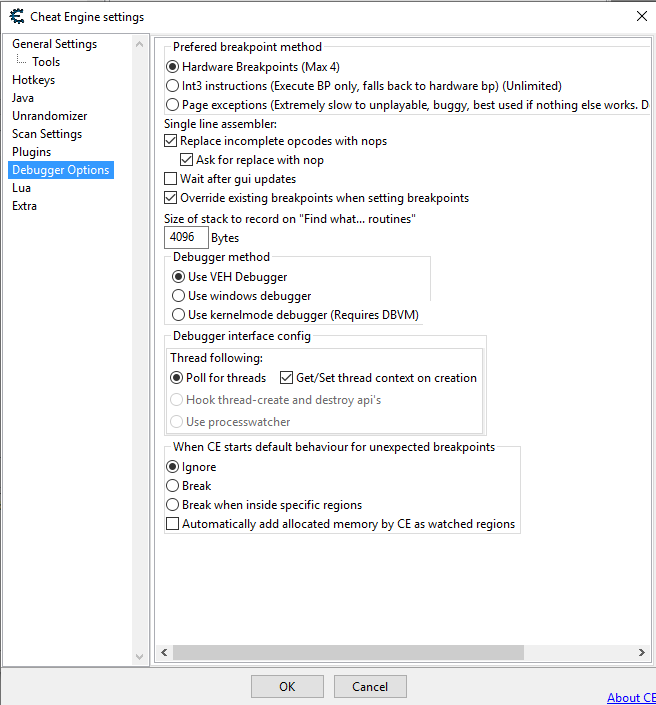Uncheck Replace incomplete opcodes with nops
Screen dimensions: 656x705
click(x=171, y=142)
